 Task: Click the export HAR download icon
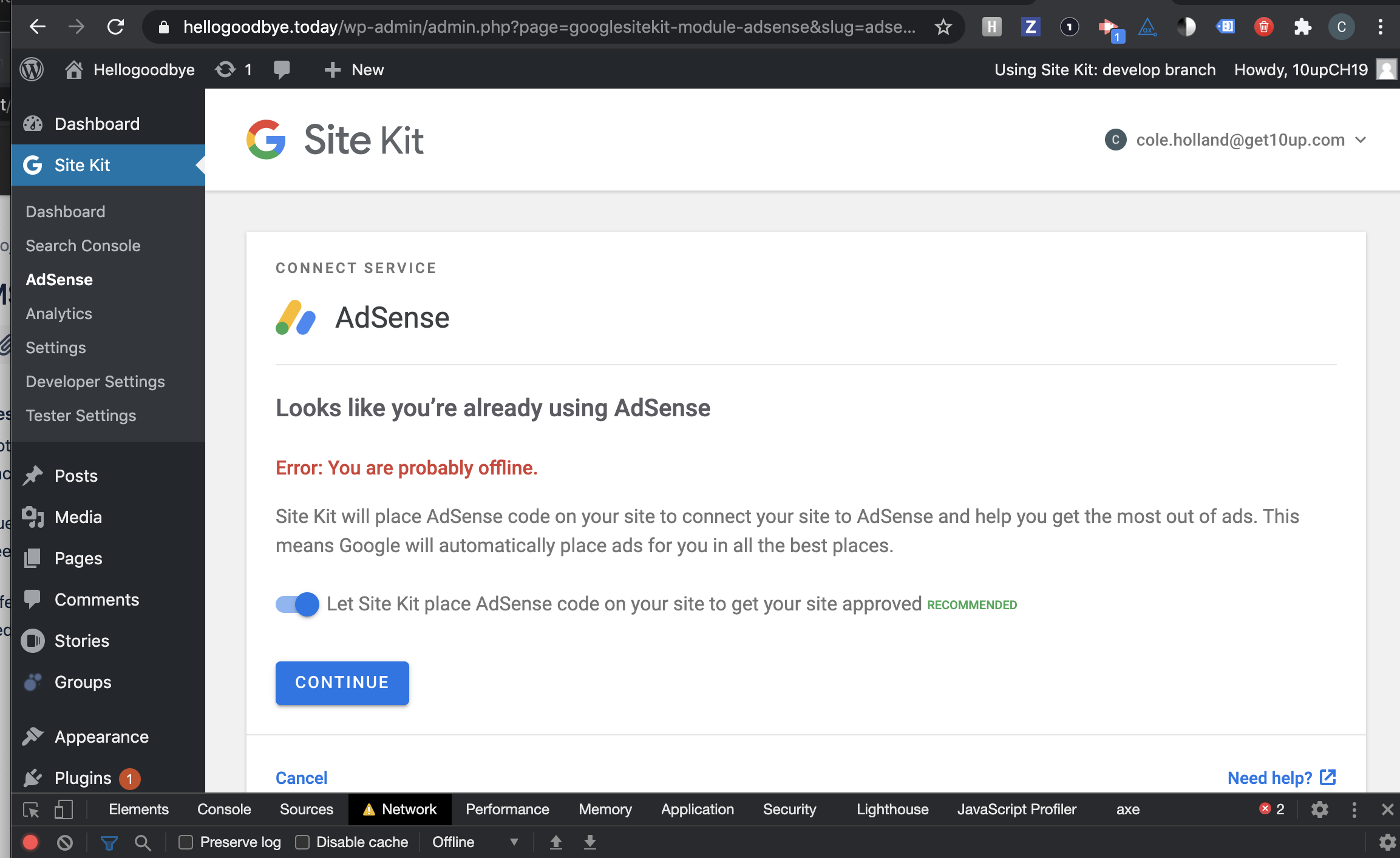590,842
